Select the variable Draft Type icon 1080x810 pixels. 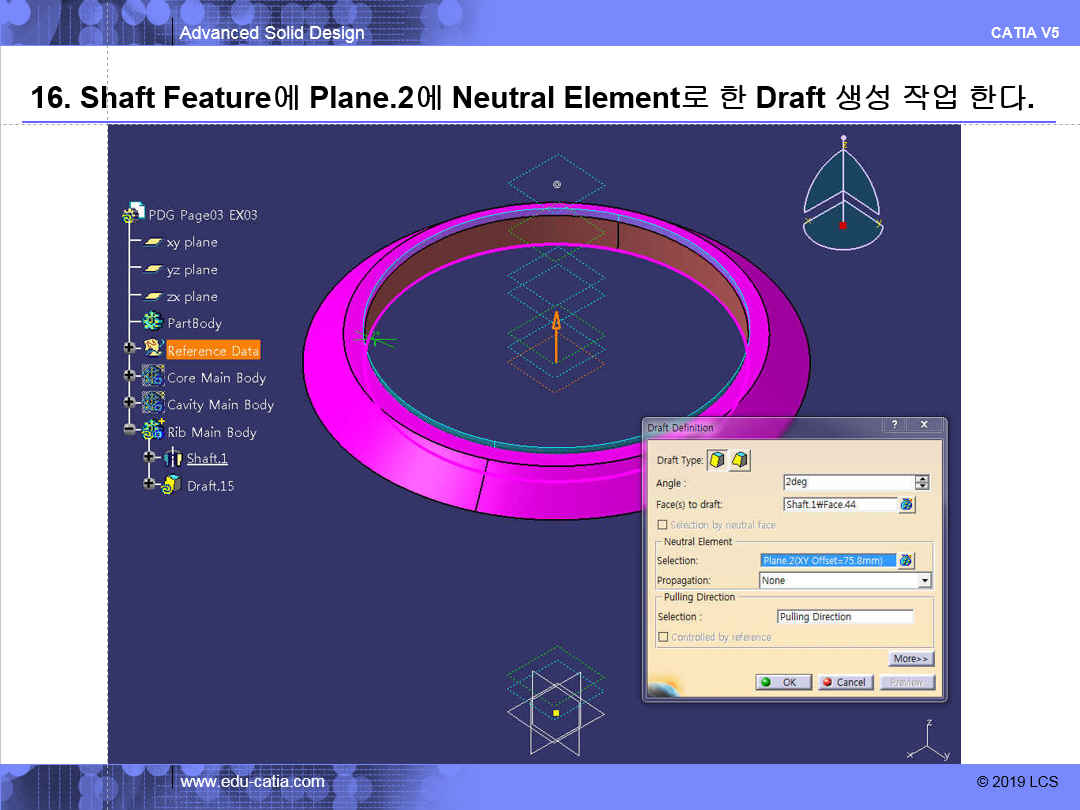point(740,460)
